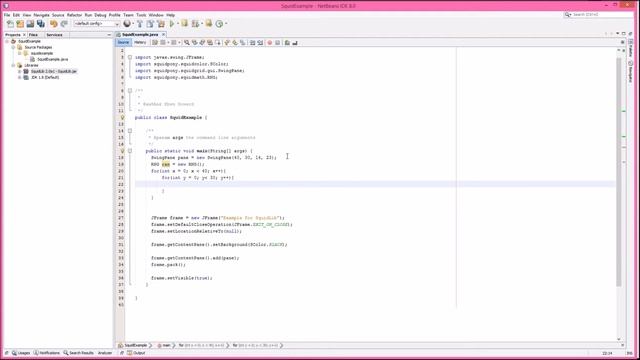
Task: Open the default config dropdown
Action: click(x=96, y=24)
